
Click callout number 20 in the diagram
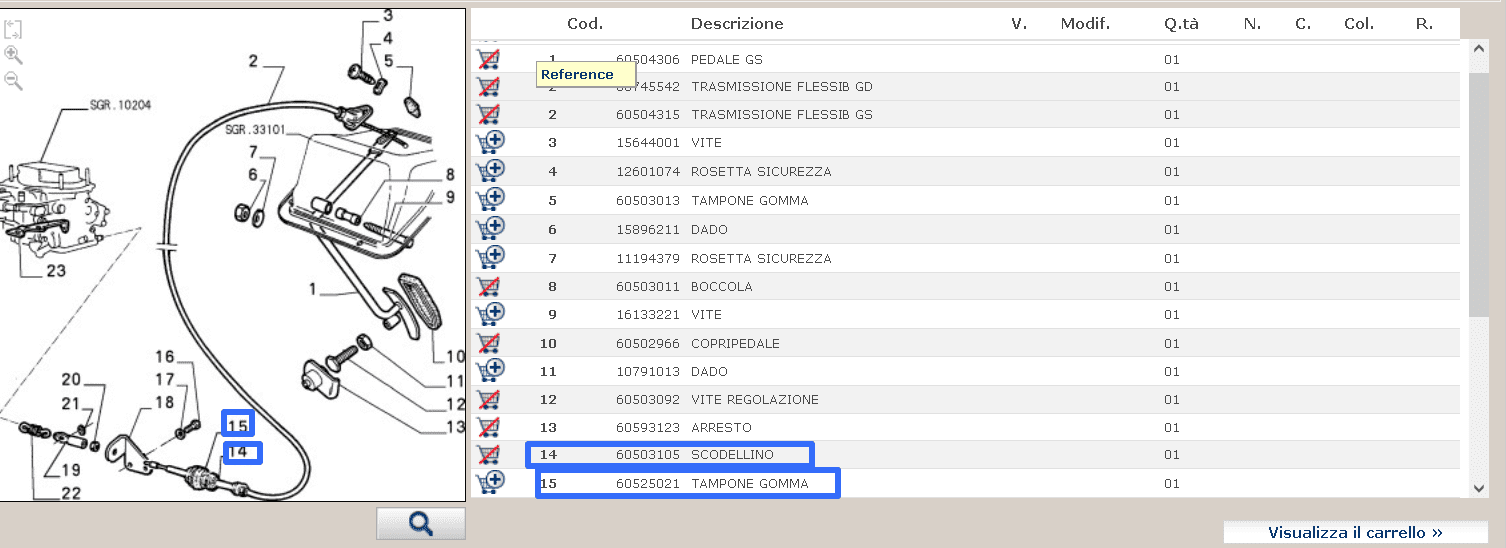[x=70, y=379]
